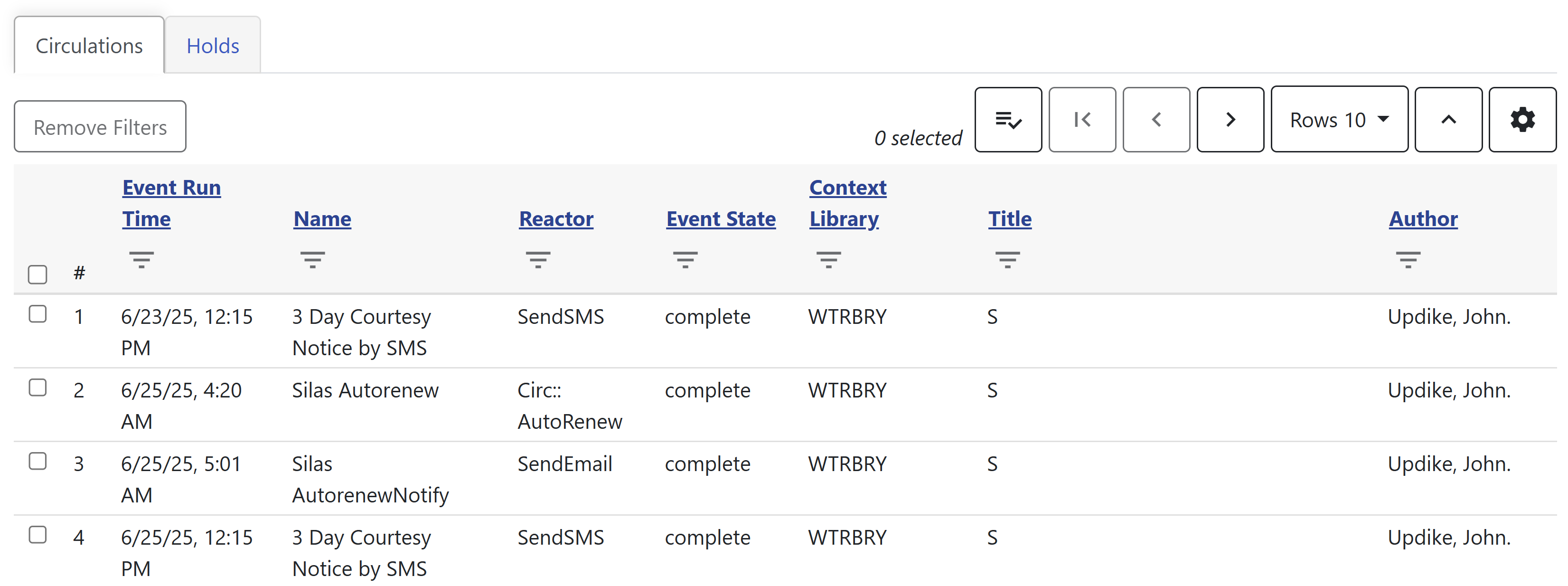
Task: Click the Remove Filters button
Action: coord(100,127)
